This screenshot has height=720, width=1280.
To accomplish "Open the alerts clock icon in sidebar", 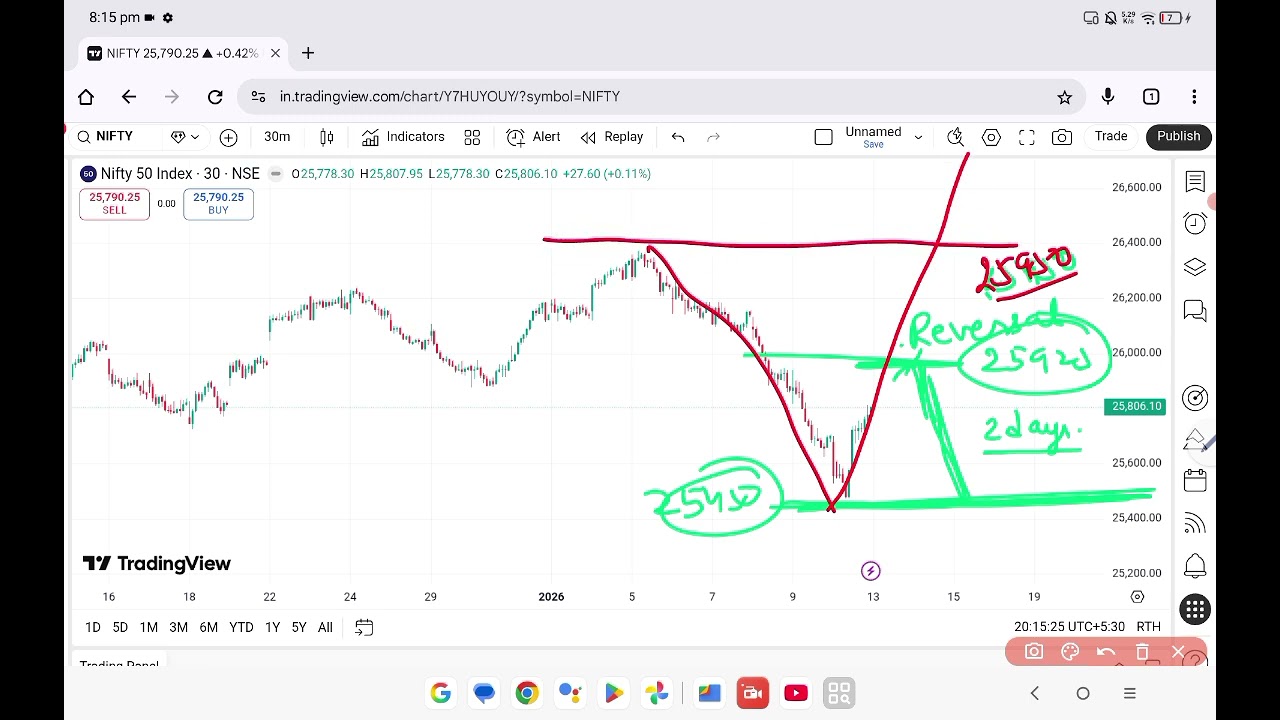I will click(x=1195, y=223).
